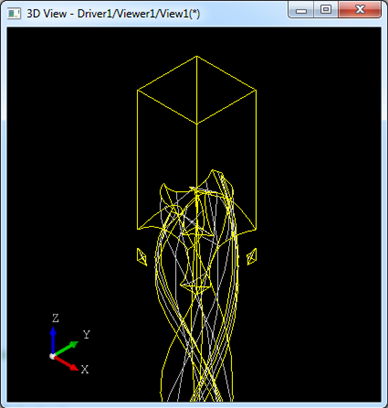Close the 3D View window
Image resolution: width=388 pixels, height=408 pixels.
coord(360,10)
